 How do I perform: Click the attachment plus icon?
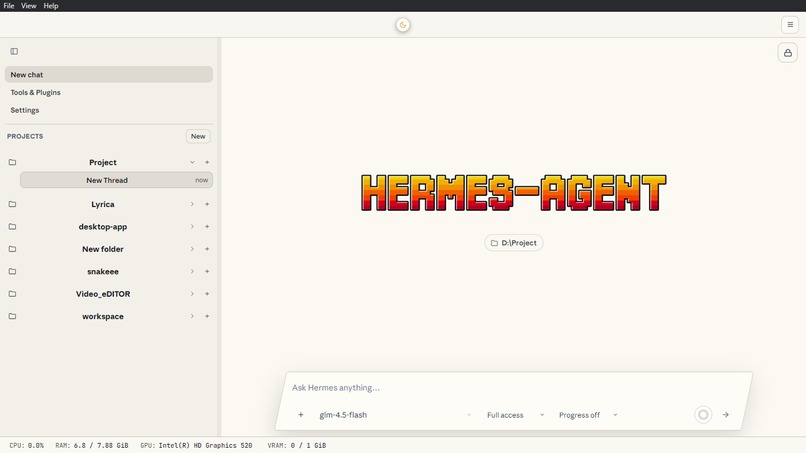pyautogui.click(x=301, y=415)
